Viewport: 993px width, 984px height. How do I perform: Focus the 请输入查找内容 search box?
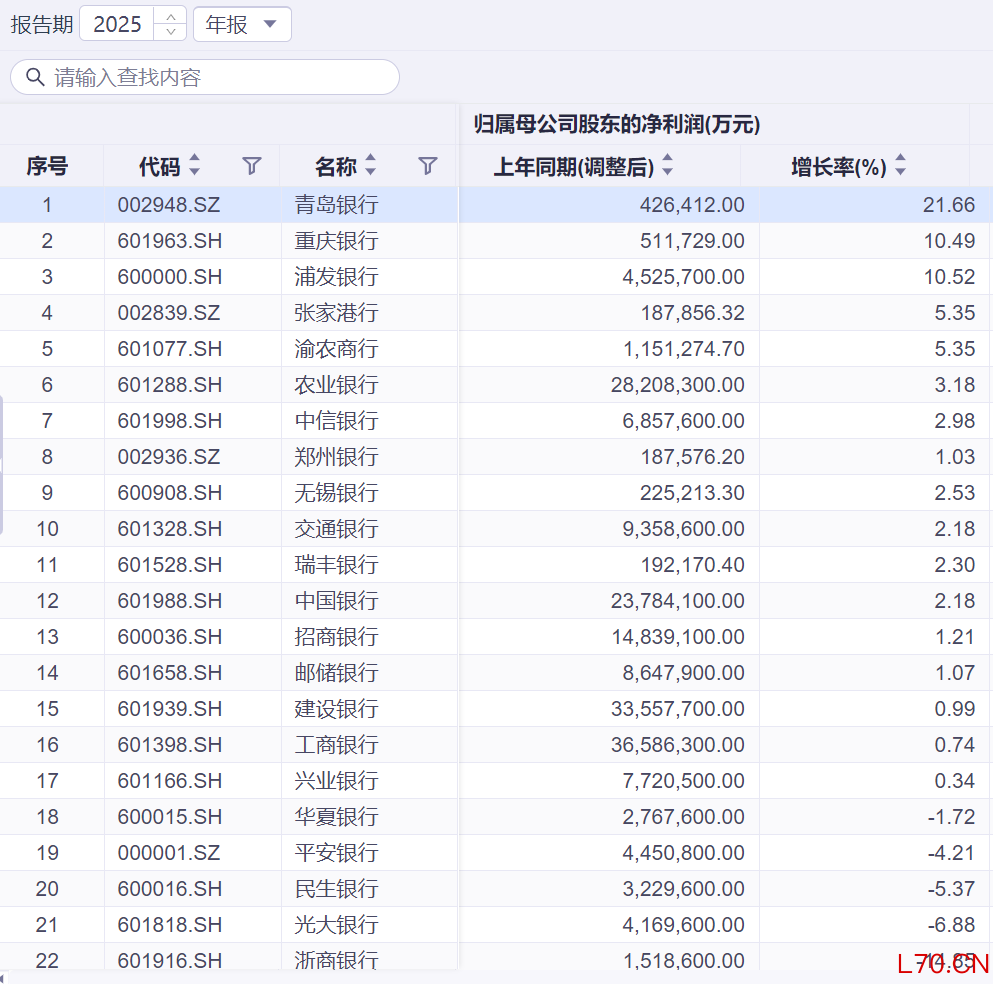[220, 77]
